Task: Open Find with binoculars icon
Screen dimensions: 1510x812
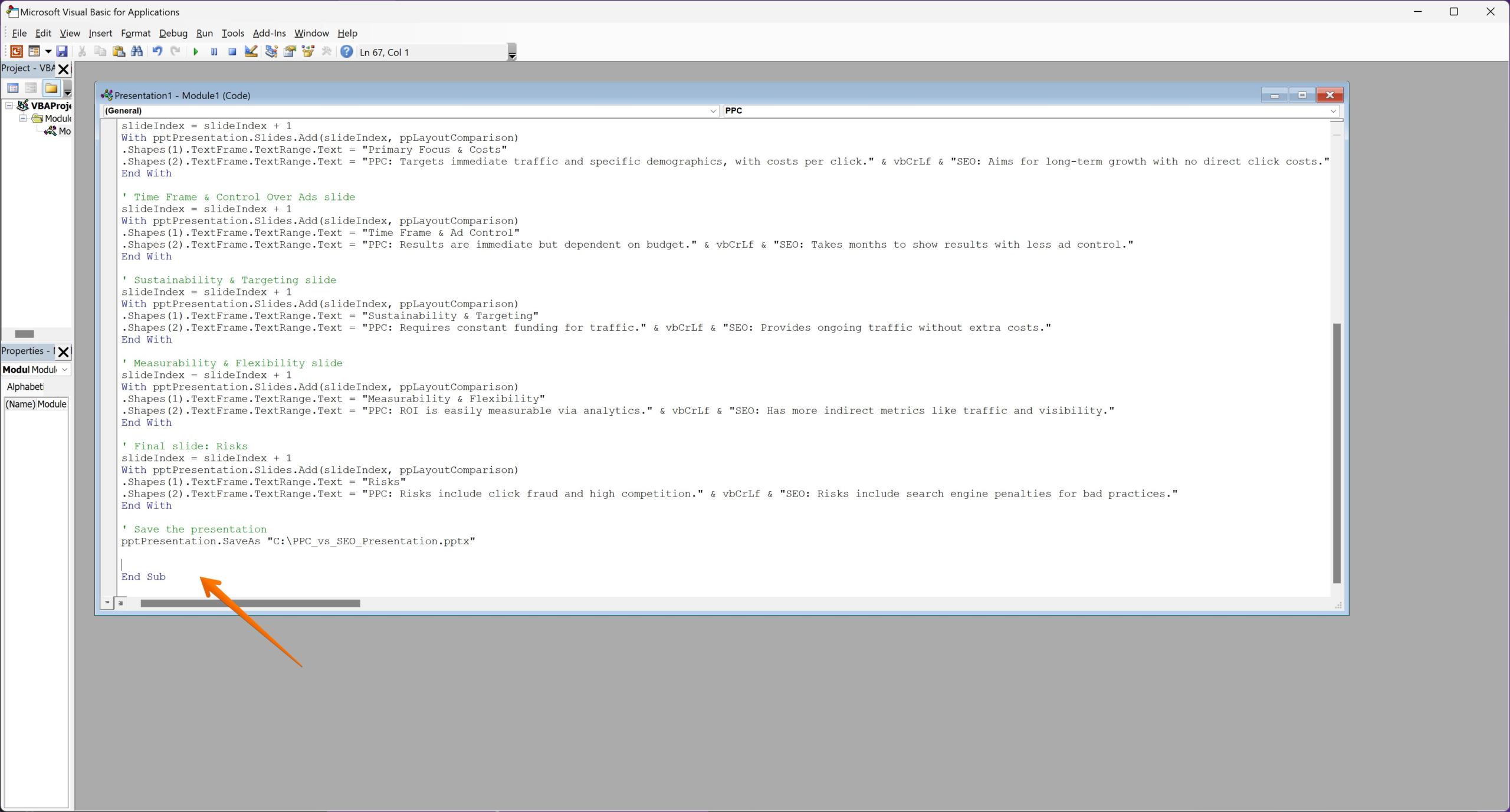Action: pos(137,52)
